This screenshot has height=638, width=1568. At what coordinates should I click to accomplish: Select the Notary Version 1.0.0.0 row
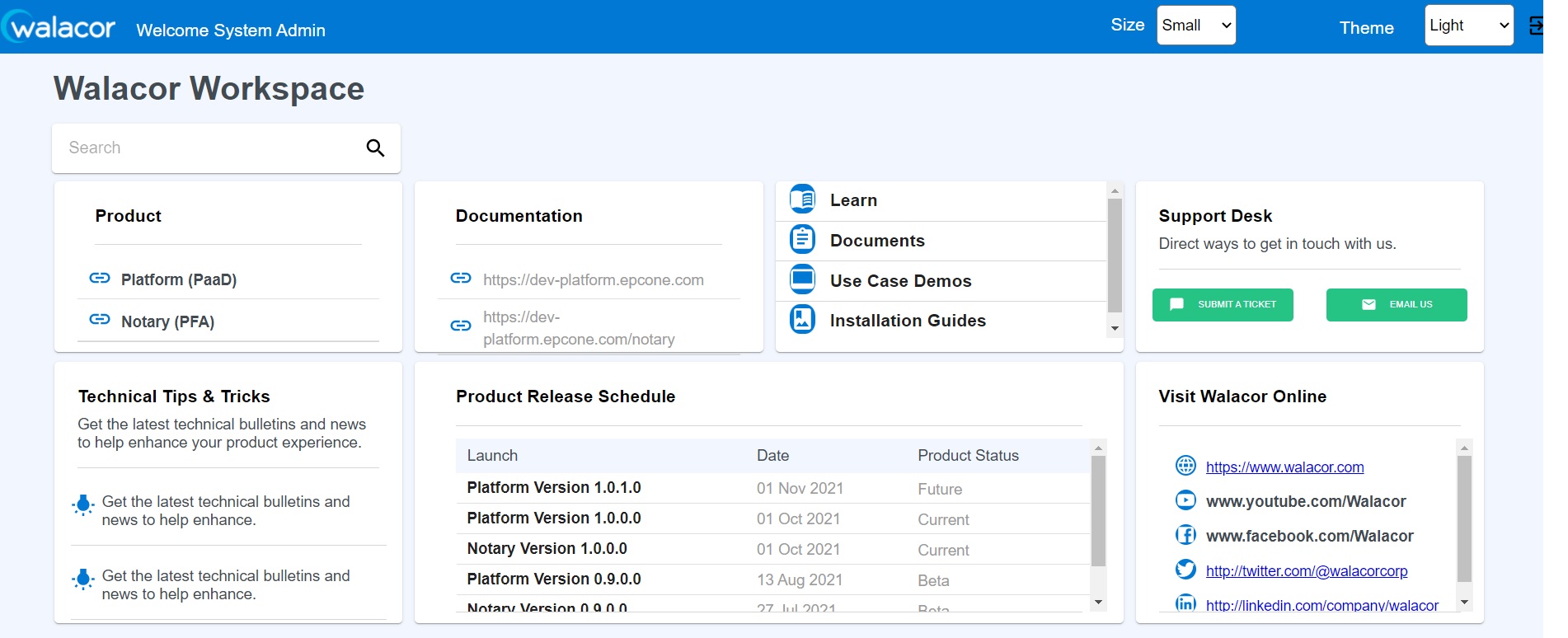pyautogui.click(x=772, y=549)
